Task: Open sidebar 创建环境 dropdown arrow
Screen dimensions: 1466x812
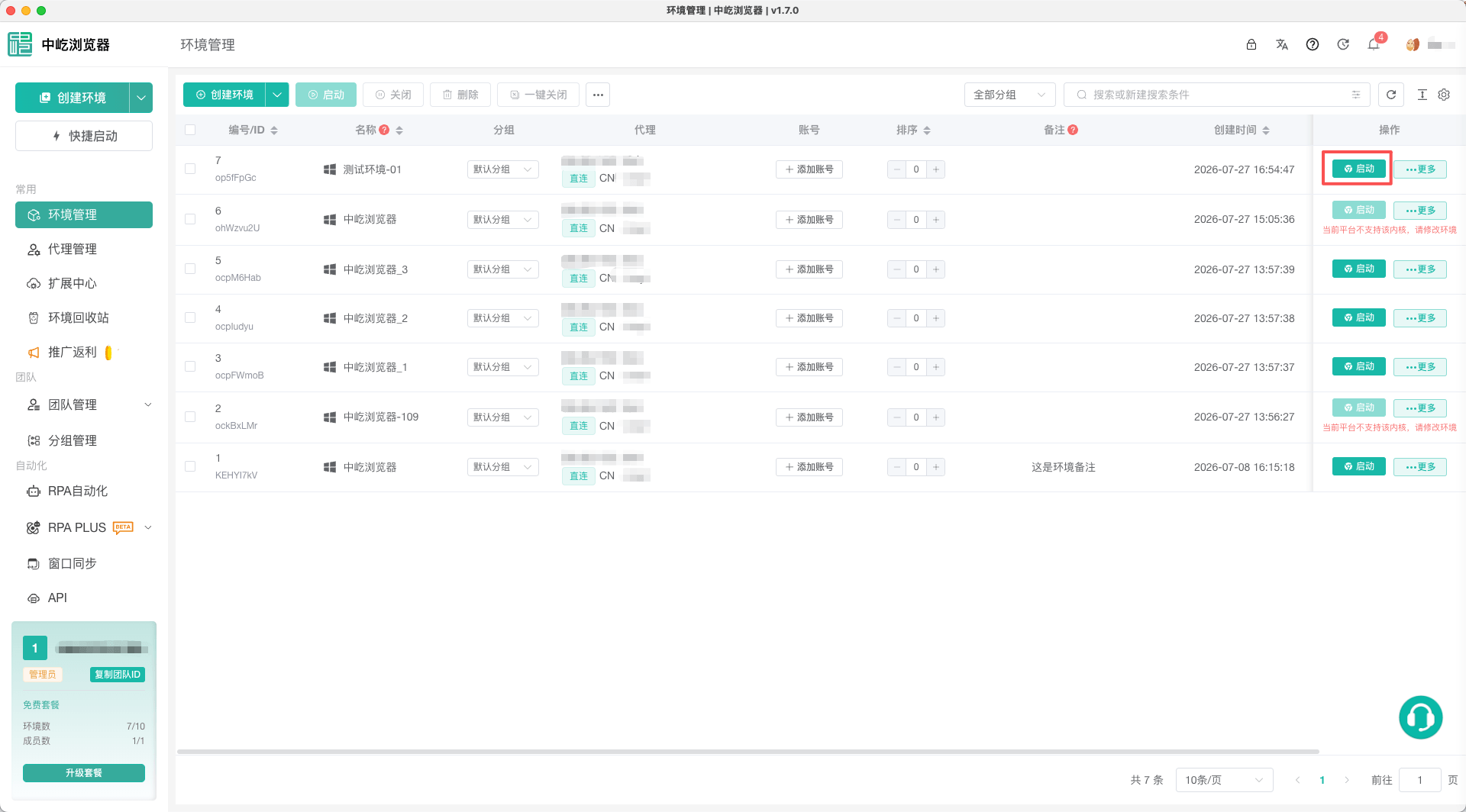Action: [x=141, y=98]
